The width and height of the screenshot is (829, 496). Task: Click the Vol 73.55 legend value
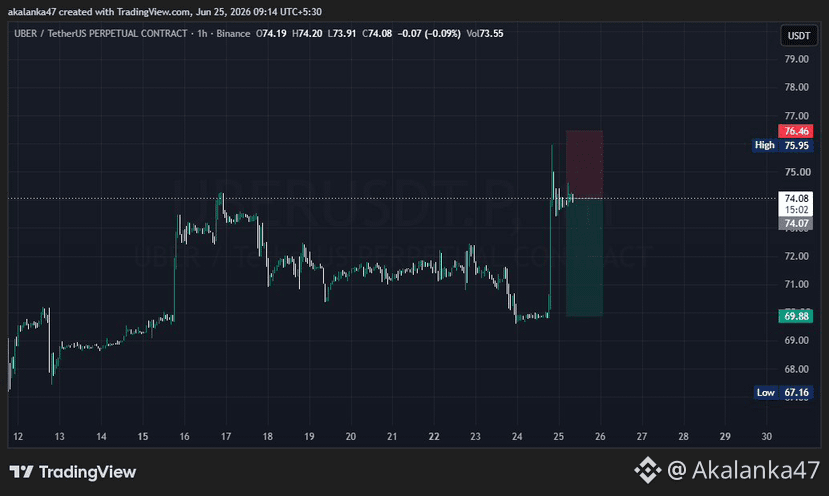[x=485, y=33]
